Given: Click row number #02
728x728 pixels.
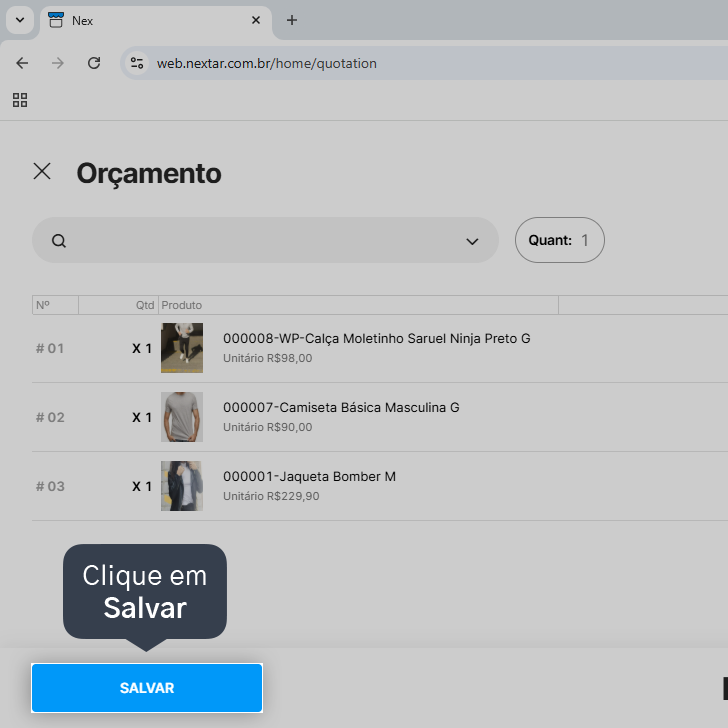Looking at the screenshot, I should tap(50, 417).
